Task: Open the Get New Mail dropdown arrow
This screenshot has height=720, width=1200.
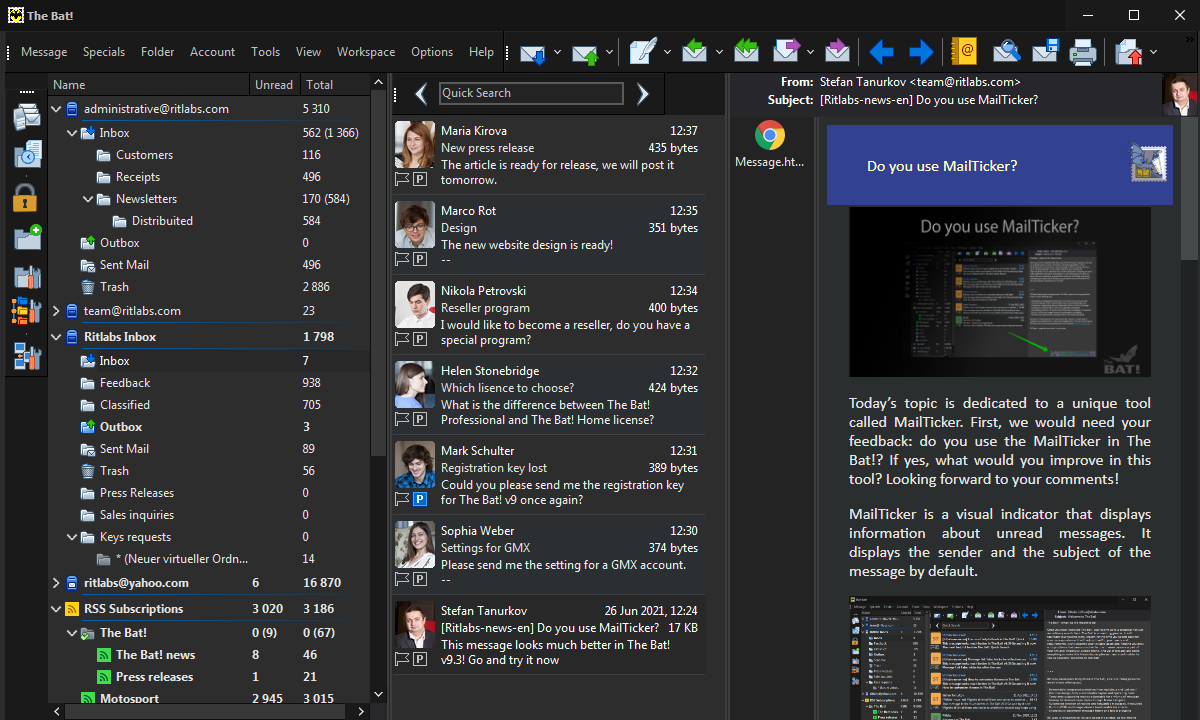Action: point(557,52)
